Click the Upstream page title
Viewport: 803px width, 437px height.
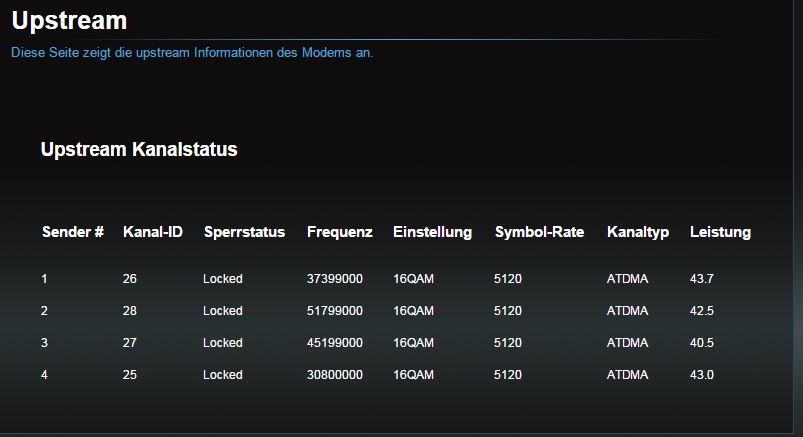[69, 19]
